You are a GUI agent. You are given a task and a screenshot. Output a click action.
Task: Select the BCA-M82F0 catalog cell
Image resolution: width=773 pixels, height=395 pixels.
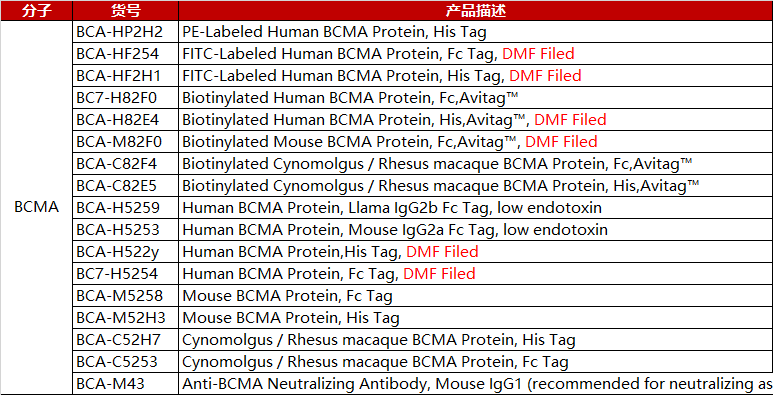[125, 142]
